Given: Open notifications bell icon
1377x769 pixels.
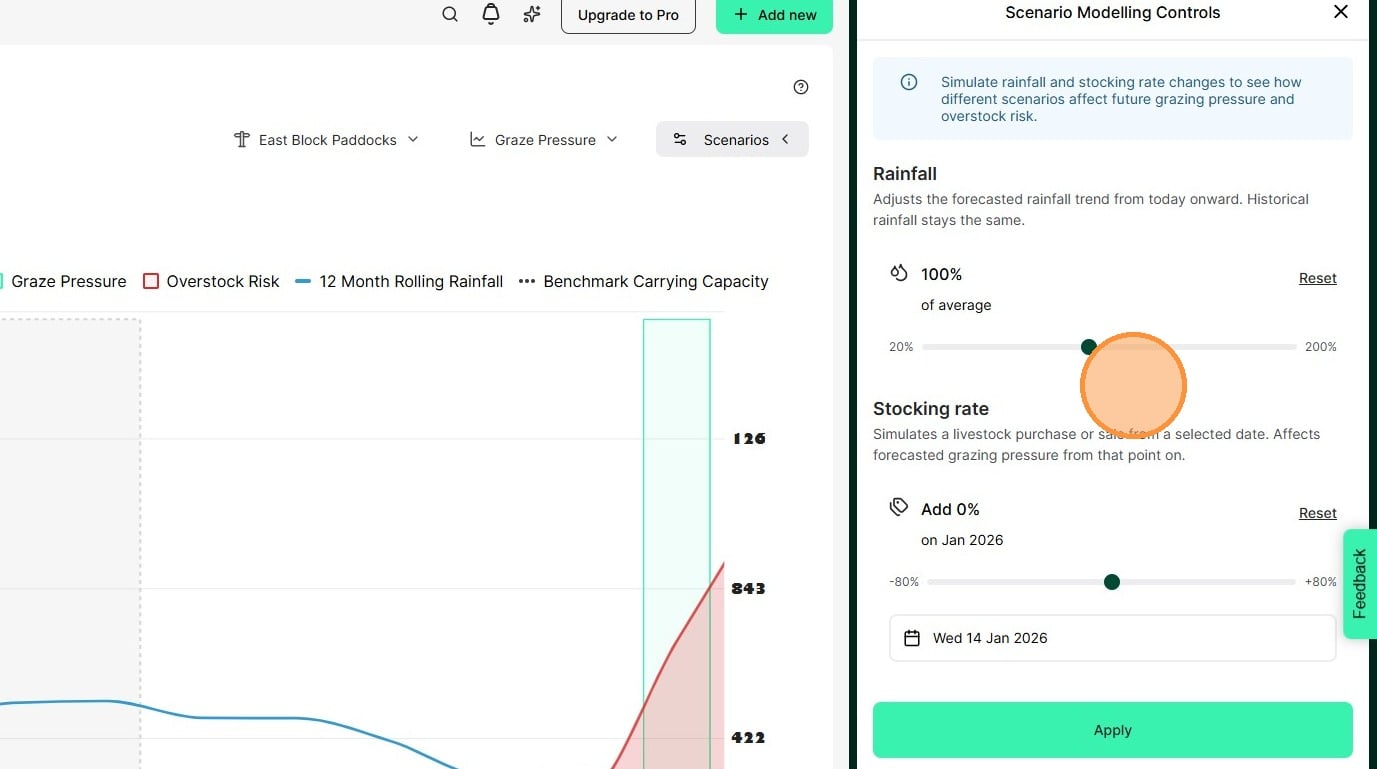Looking at the screenshot, I should tap(491, 14).
